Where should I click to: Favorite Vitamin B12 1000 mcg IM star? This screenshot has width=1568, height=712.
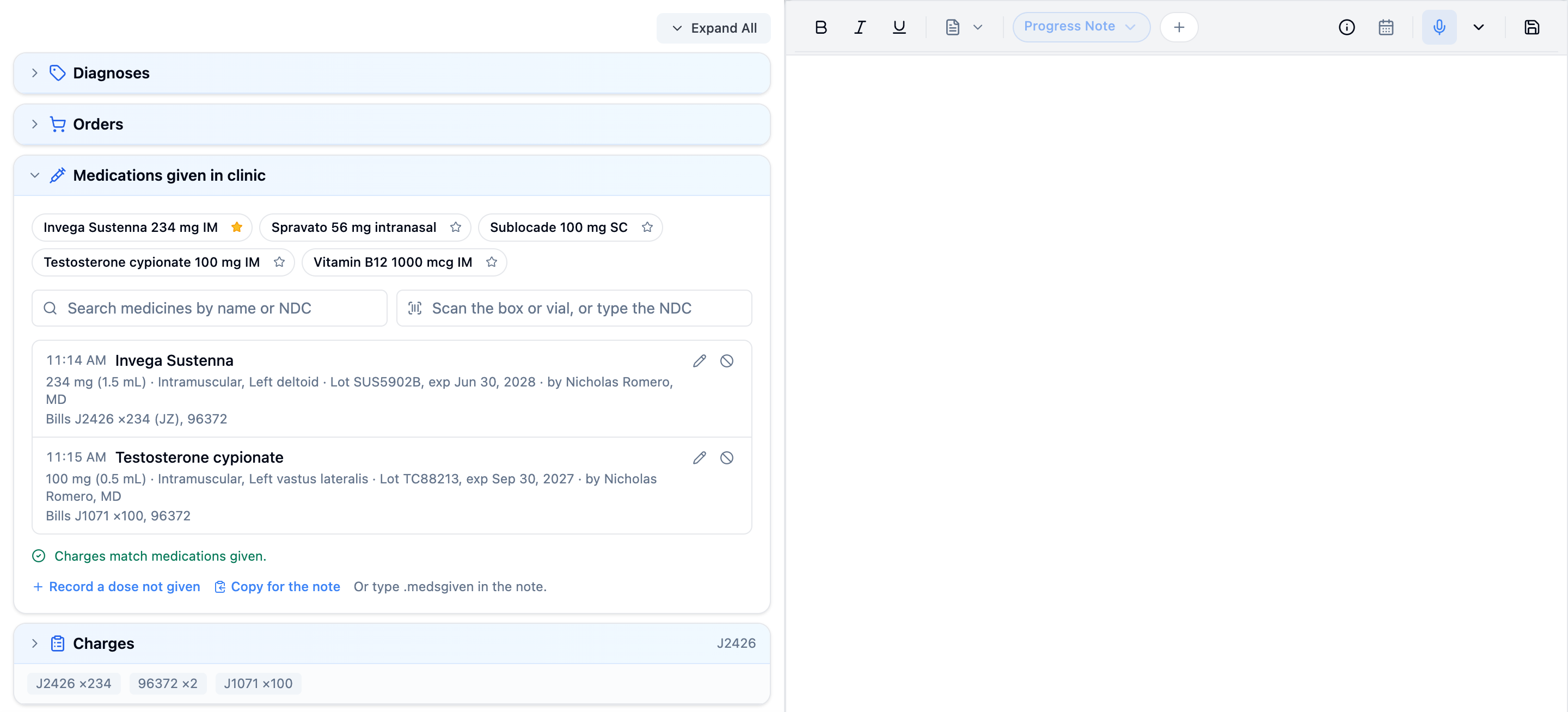coord(491,262)
